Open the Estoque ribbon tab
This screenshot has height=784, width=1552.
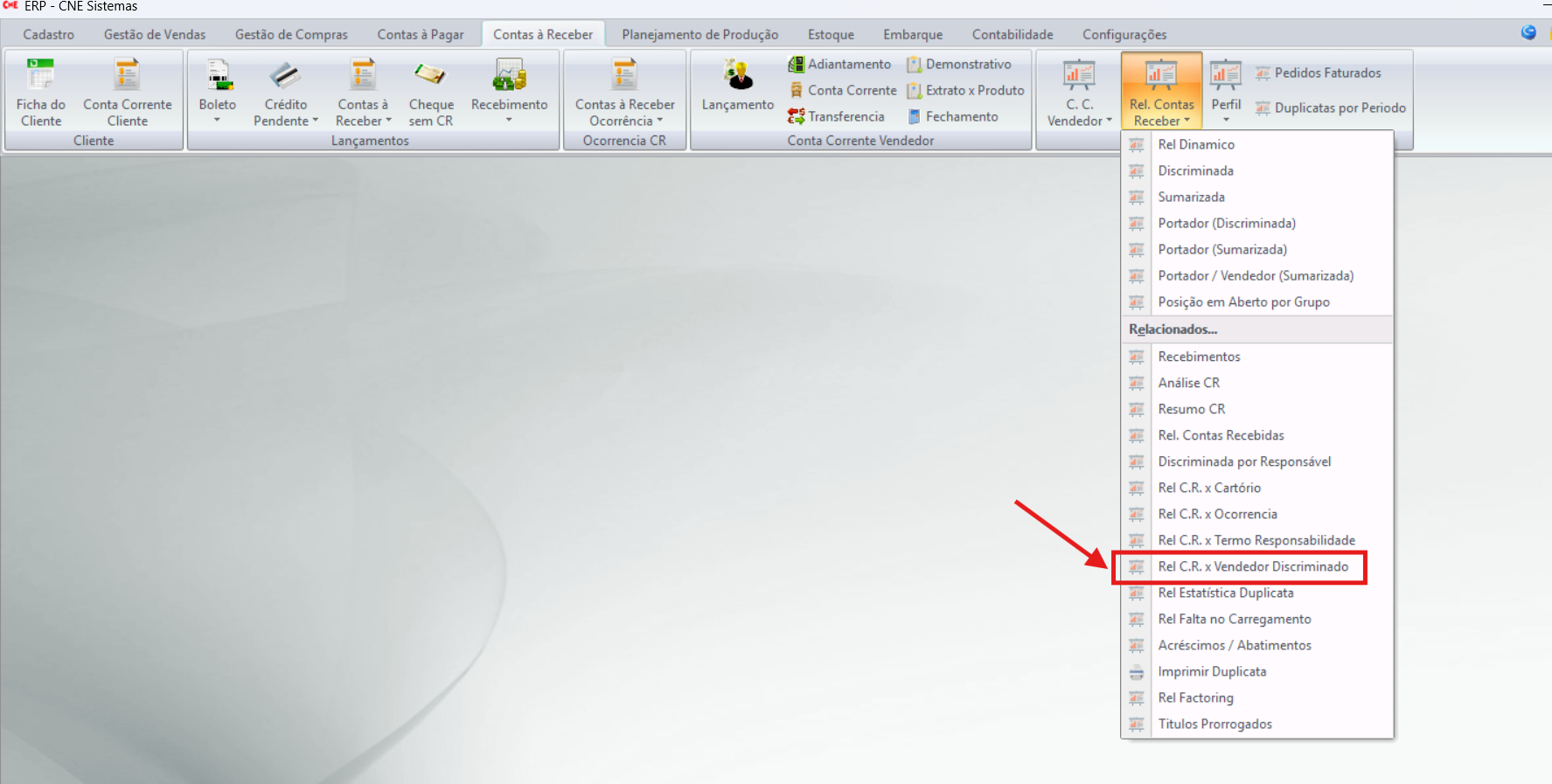[x=831, y=34]
